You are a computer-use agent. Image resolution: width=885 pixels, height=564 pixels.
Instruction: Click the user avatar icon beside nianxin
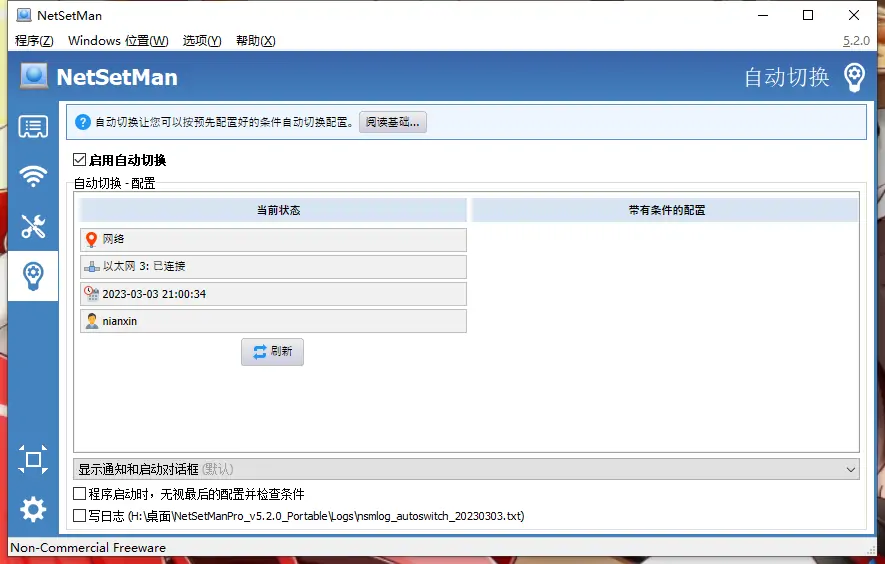click(91, 321)
